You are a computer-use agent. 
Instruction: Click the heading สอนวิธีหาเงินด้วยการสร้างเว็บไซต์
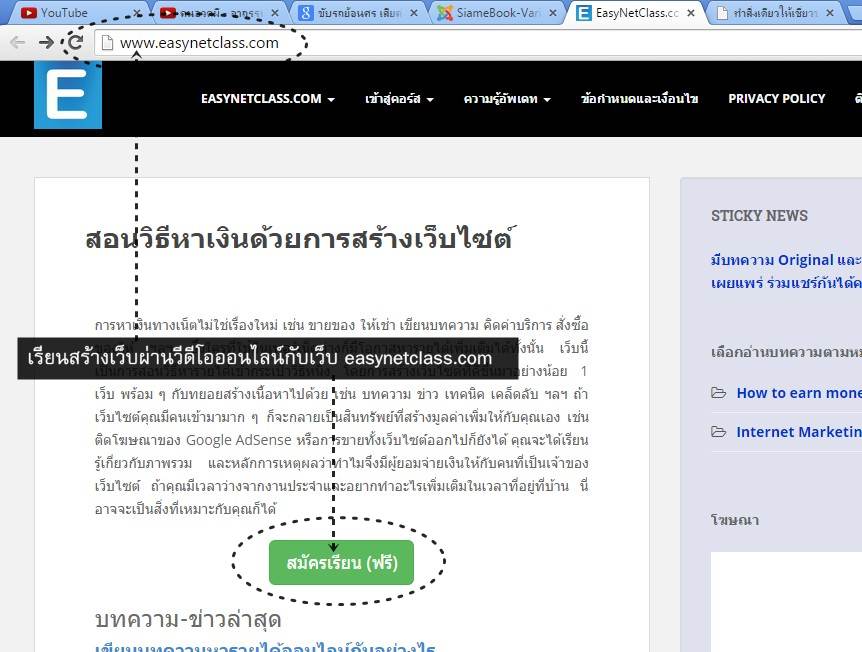coord(301,239)
